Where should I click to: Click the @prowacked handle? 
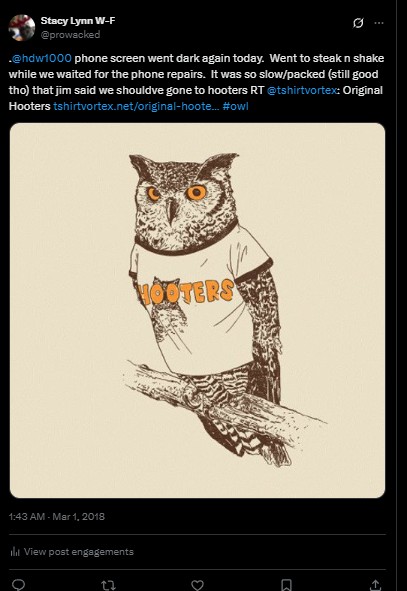click(x=70, y=34)
